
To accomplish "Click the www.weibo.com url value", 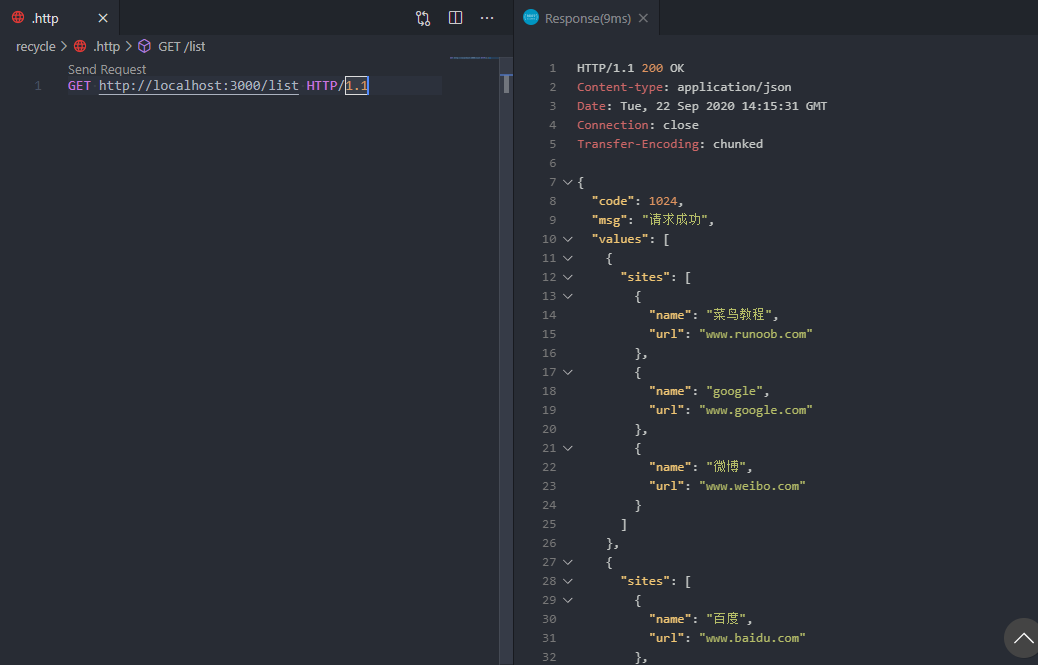I will pos(752,486).
